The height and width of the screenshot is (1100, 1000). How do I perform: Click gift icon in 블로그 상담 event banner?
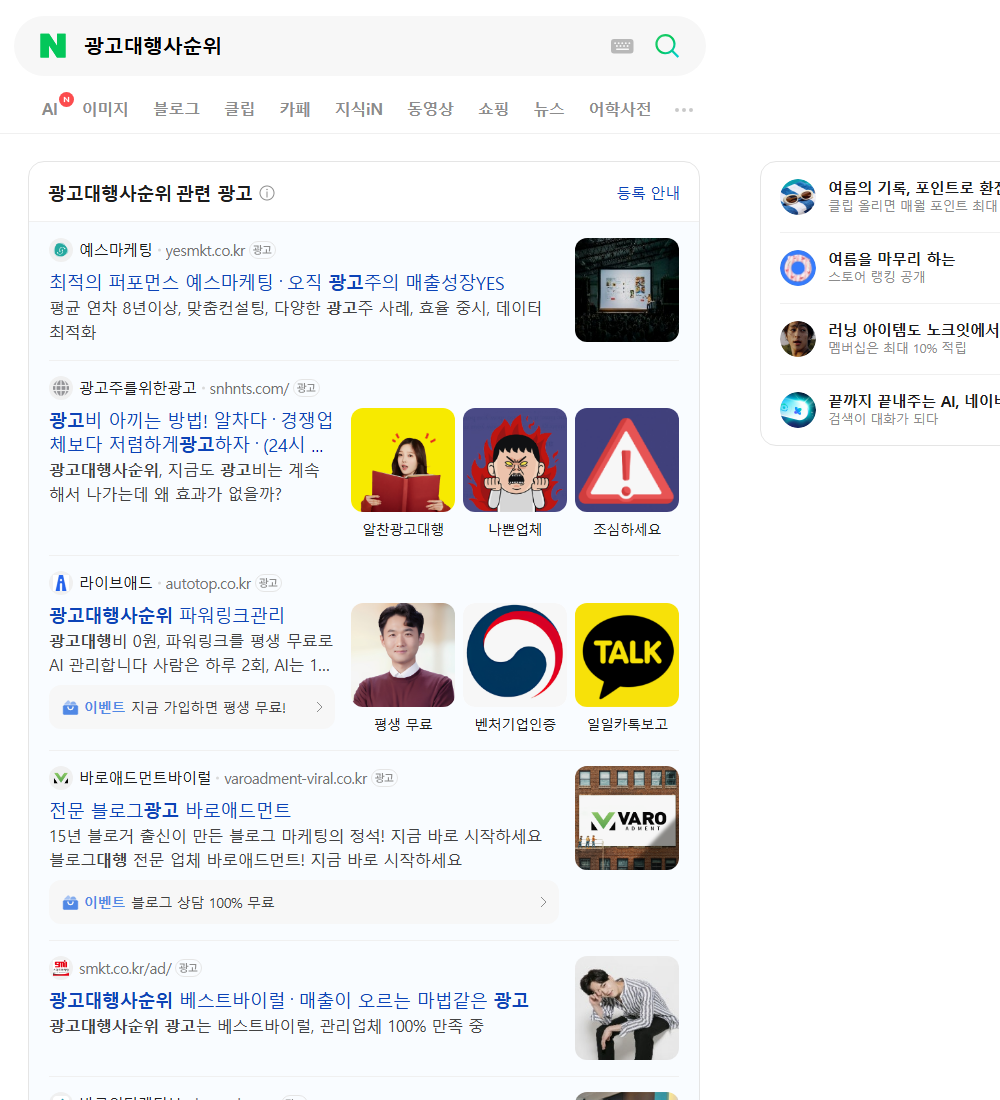[x=70, y=902]
